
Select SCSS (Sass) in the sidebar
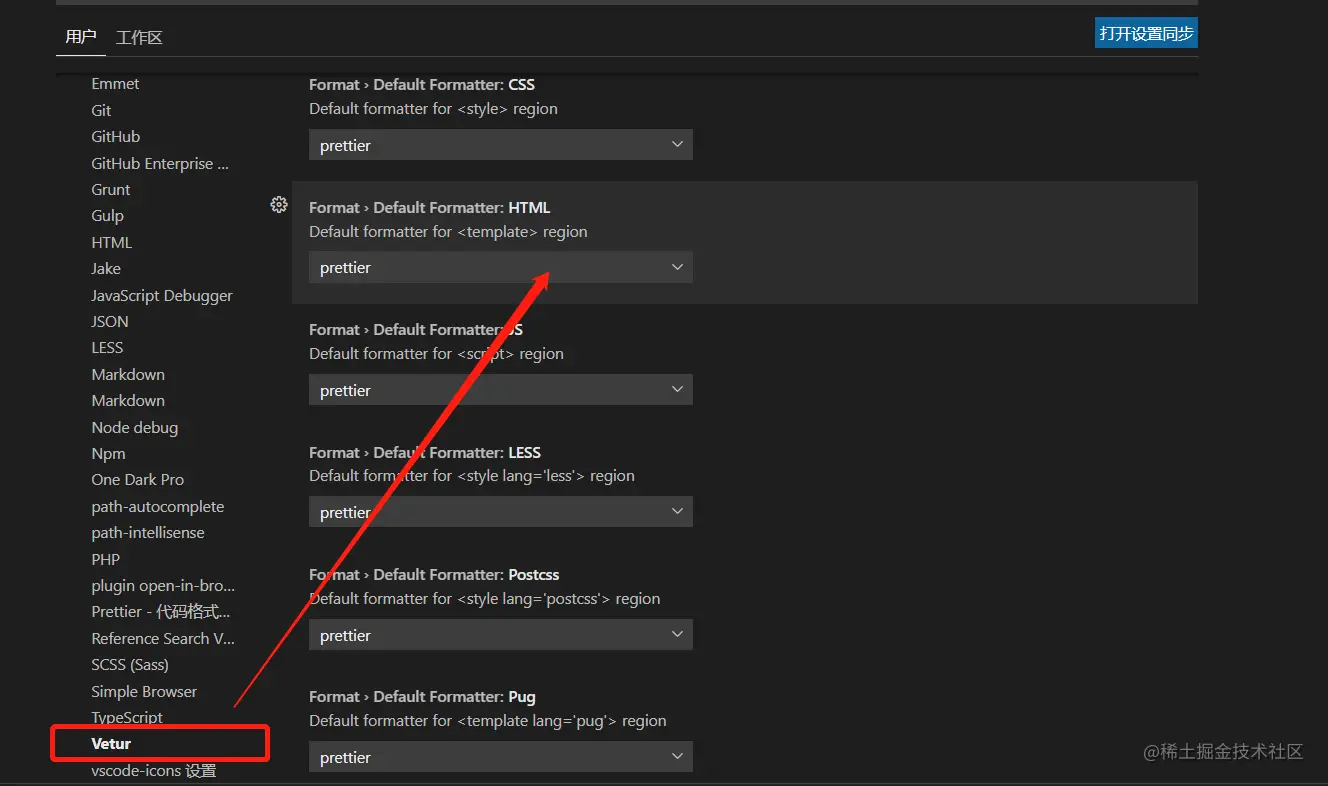click(130, 664)
